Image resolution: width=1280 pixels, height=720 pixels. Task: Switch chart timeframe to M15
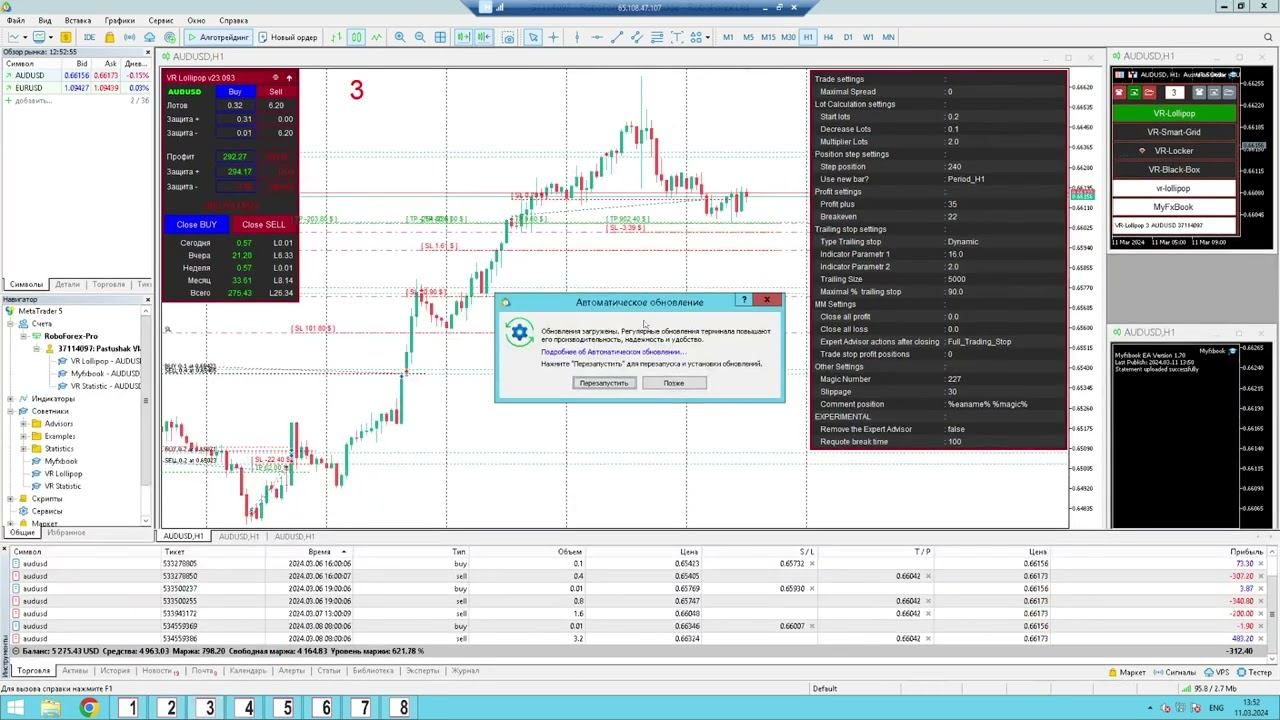[767, 37]
